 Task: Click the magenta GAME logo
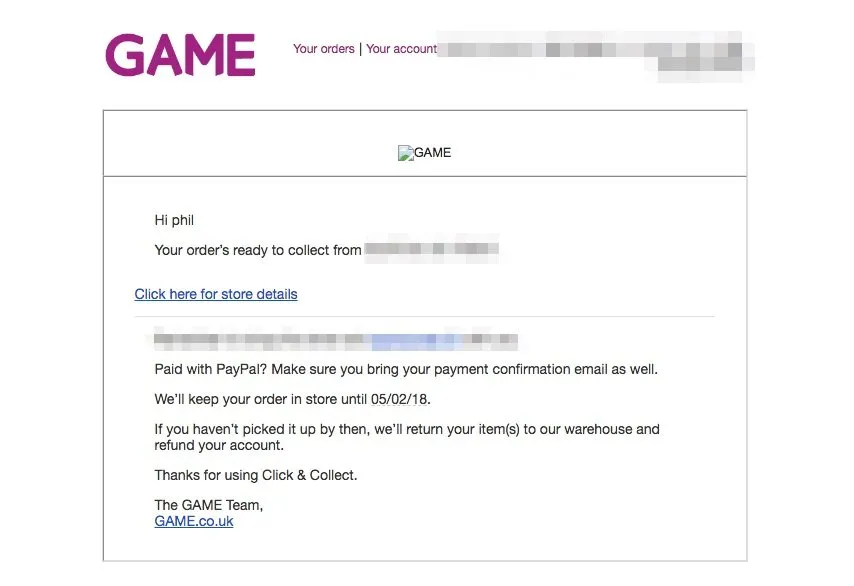180,54
